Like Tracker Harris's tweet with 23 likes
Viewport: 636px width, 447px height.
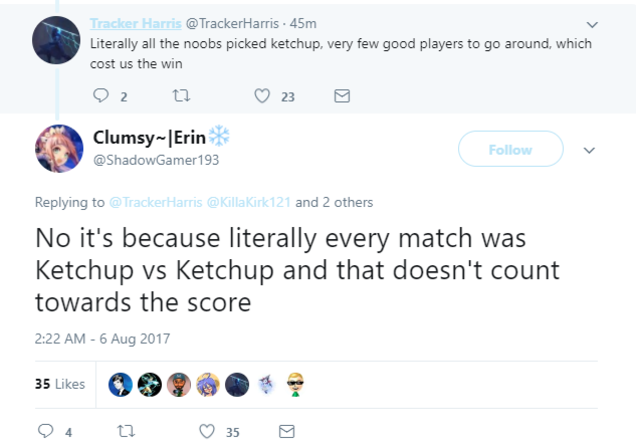click(x=262, y=96)
